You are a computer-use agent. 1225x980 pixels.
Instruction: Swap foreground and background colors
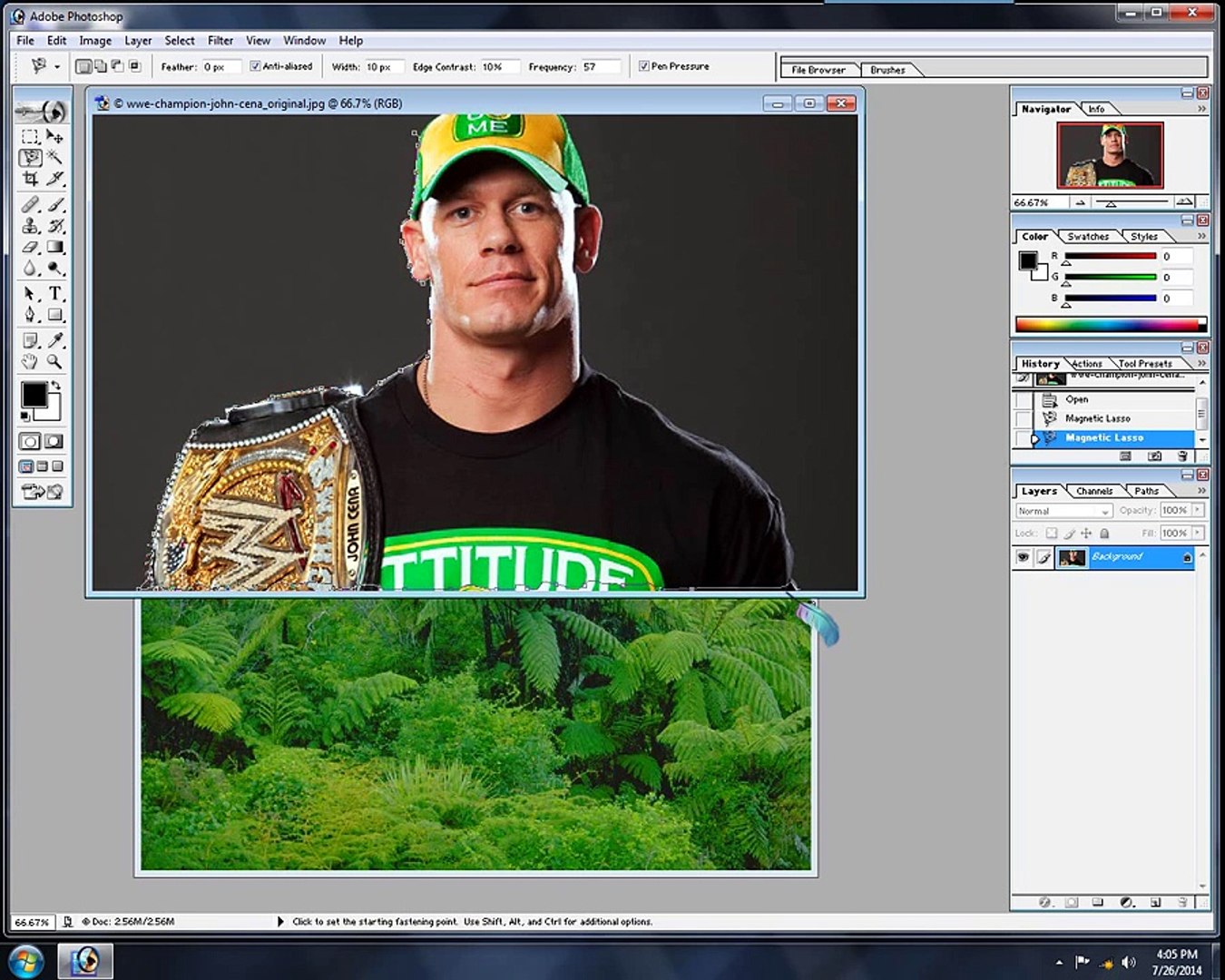(x=56, y=387)
